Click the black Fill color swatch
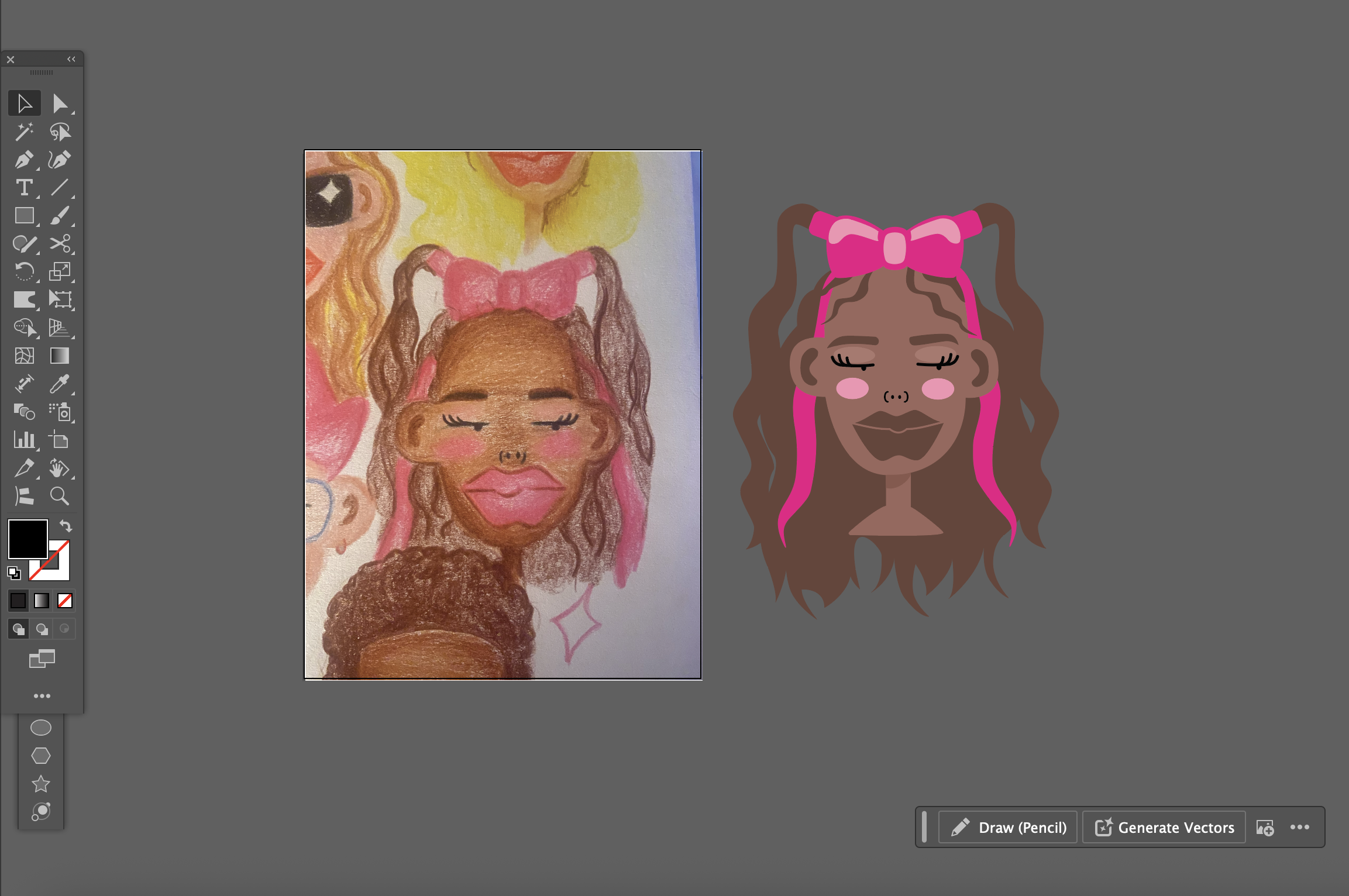The width and height of the screenshot is (1349, 896). point(27,538)
